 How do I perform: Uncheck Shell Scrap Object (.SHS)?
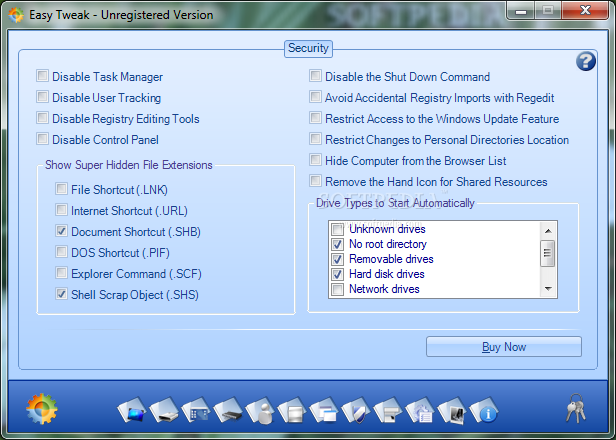pos(61,293)
